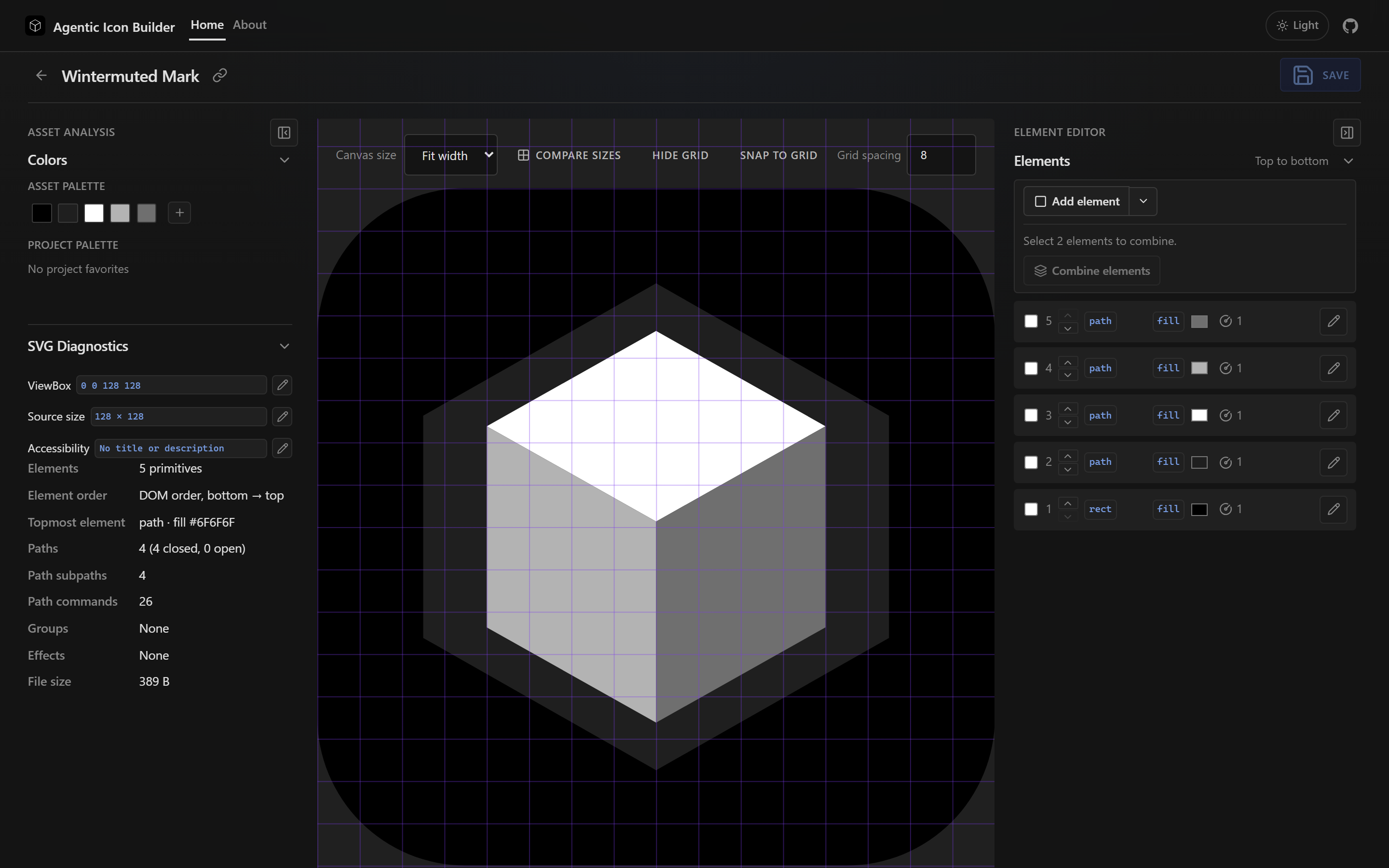Screen dimensions: 1389x868
Task: Select element 3 checkbox
Action: coord(1031,415)
